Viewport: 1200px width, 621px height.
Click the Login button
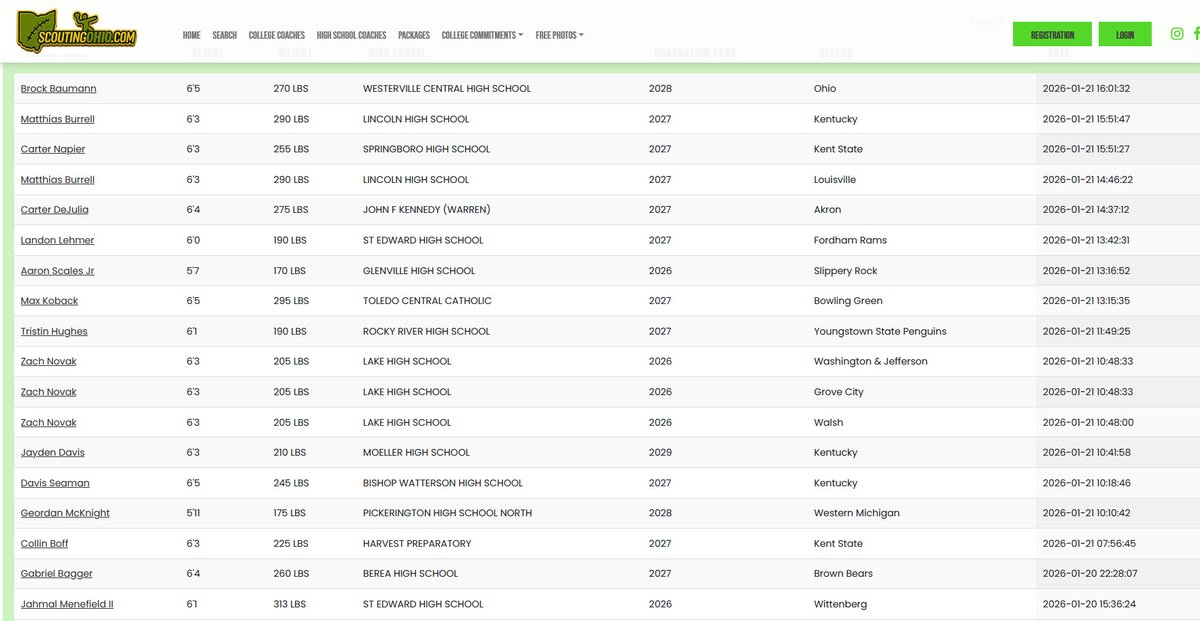(x=1125, y=34)
